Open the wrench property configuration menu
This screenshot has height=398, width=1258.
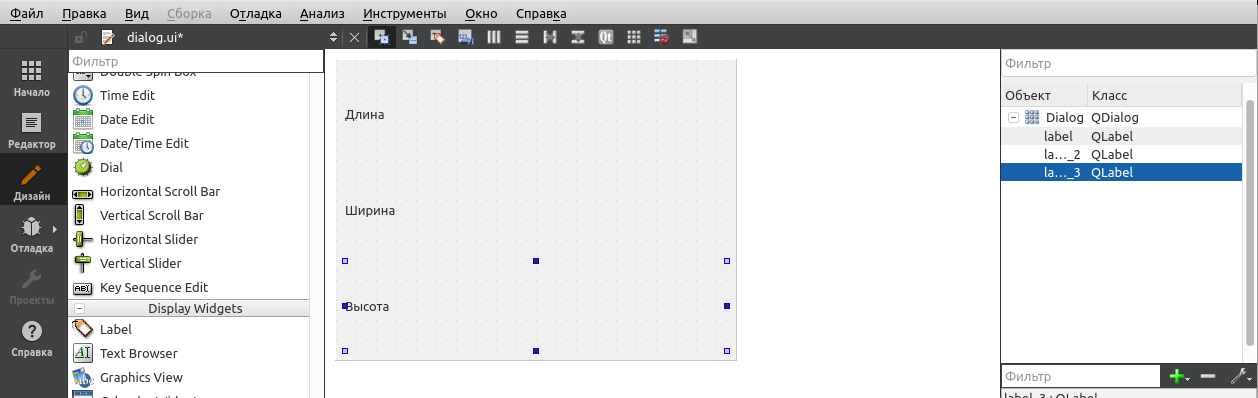click(x=1240, y=377)
